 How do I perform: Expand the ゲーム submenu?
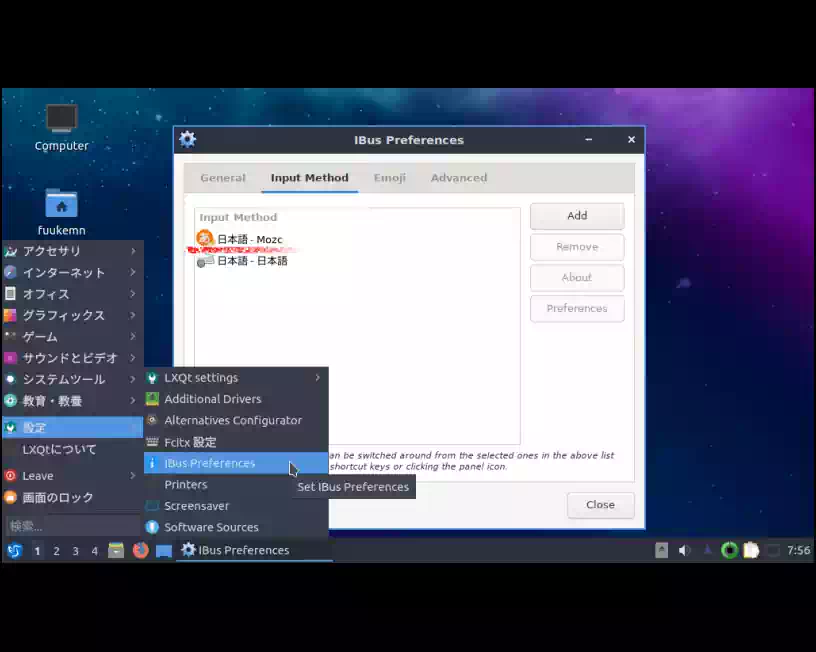[73, 337]
